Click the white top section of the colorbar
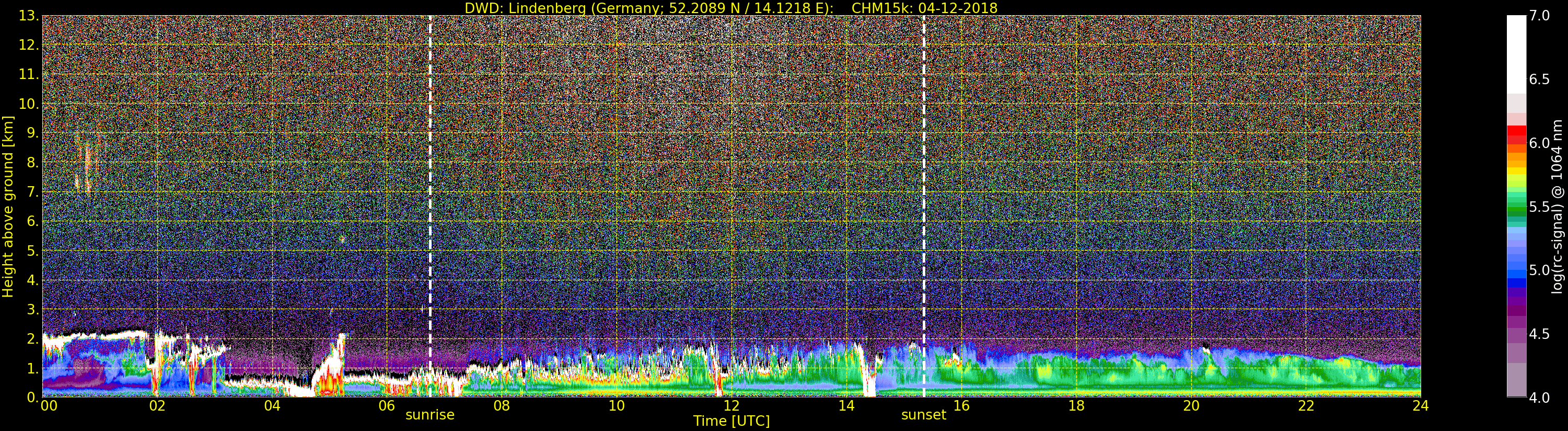This screenshot has width=1568, height=431. (x=1516, y=54)
